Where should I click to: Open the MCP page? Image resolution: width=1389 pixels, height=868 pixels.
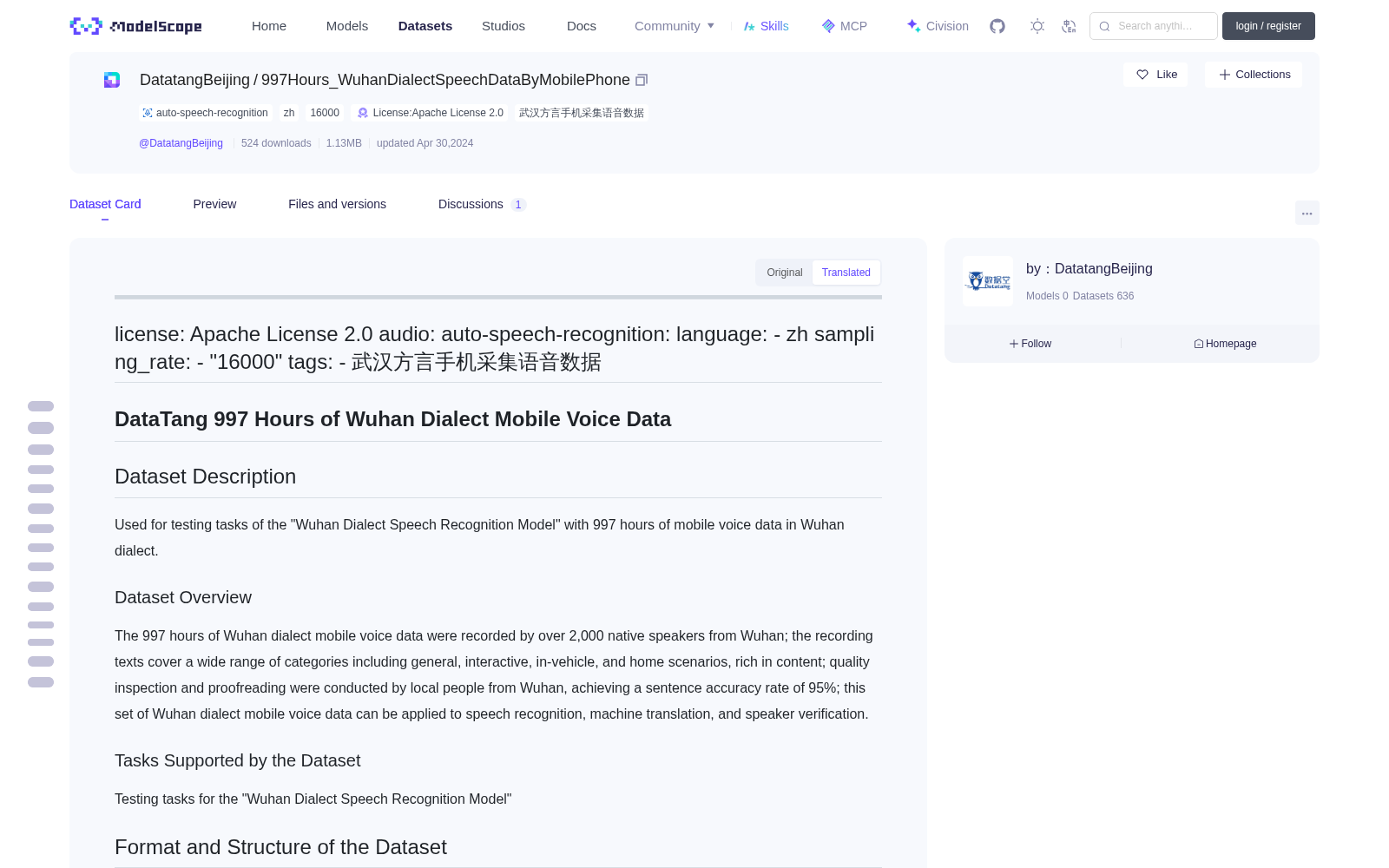[845, 26]
